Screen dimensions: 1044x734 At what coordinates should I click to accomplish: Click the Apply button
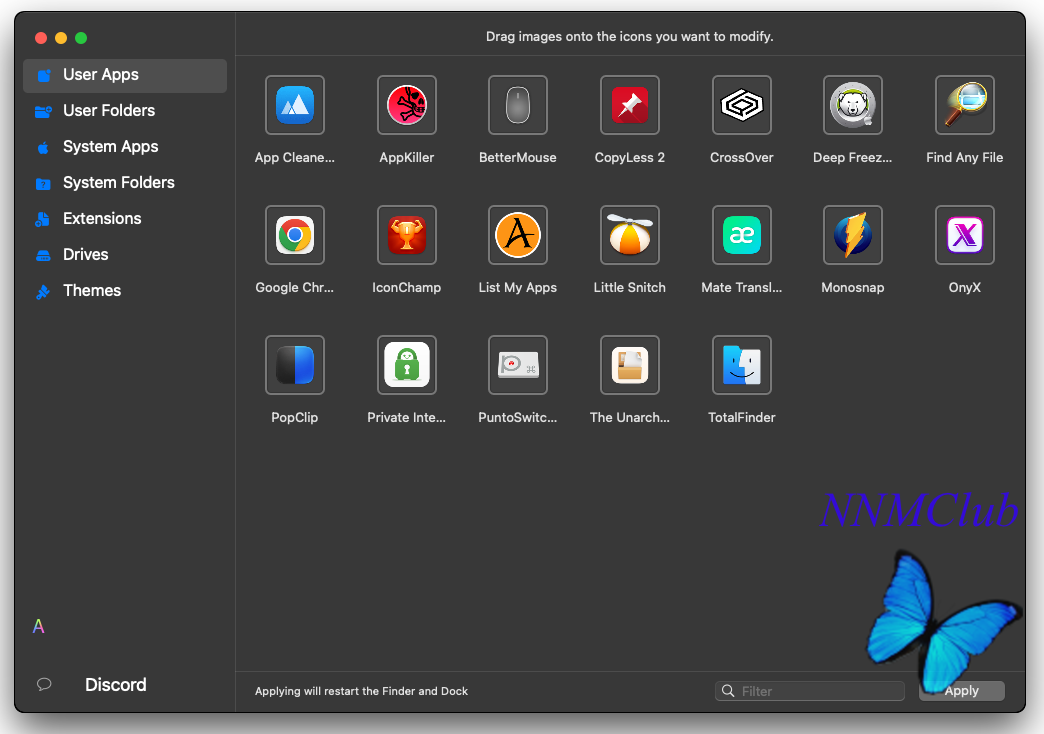tap(961, 691)
